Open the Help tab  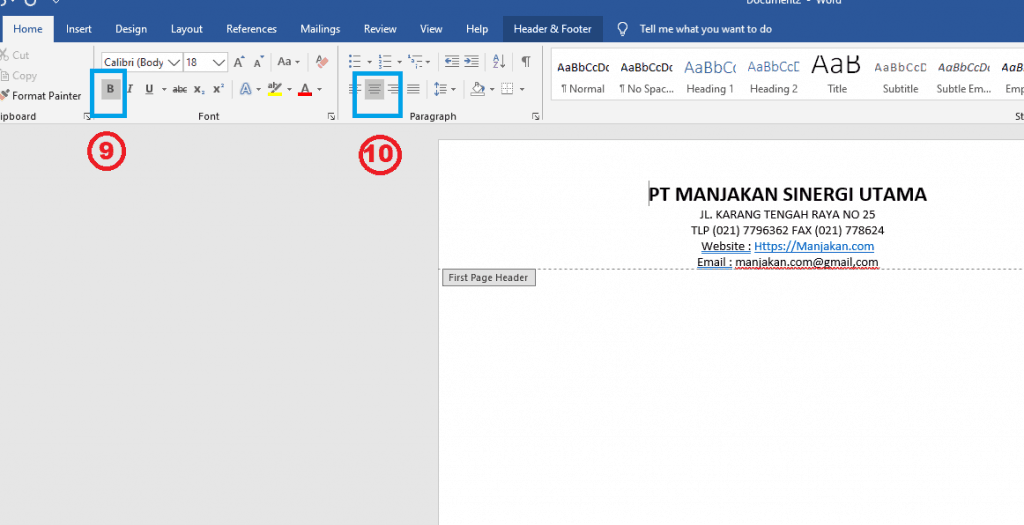[477, 29]
